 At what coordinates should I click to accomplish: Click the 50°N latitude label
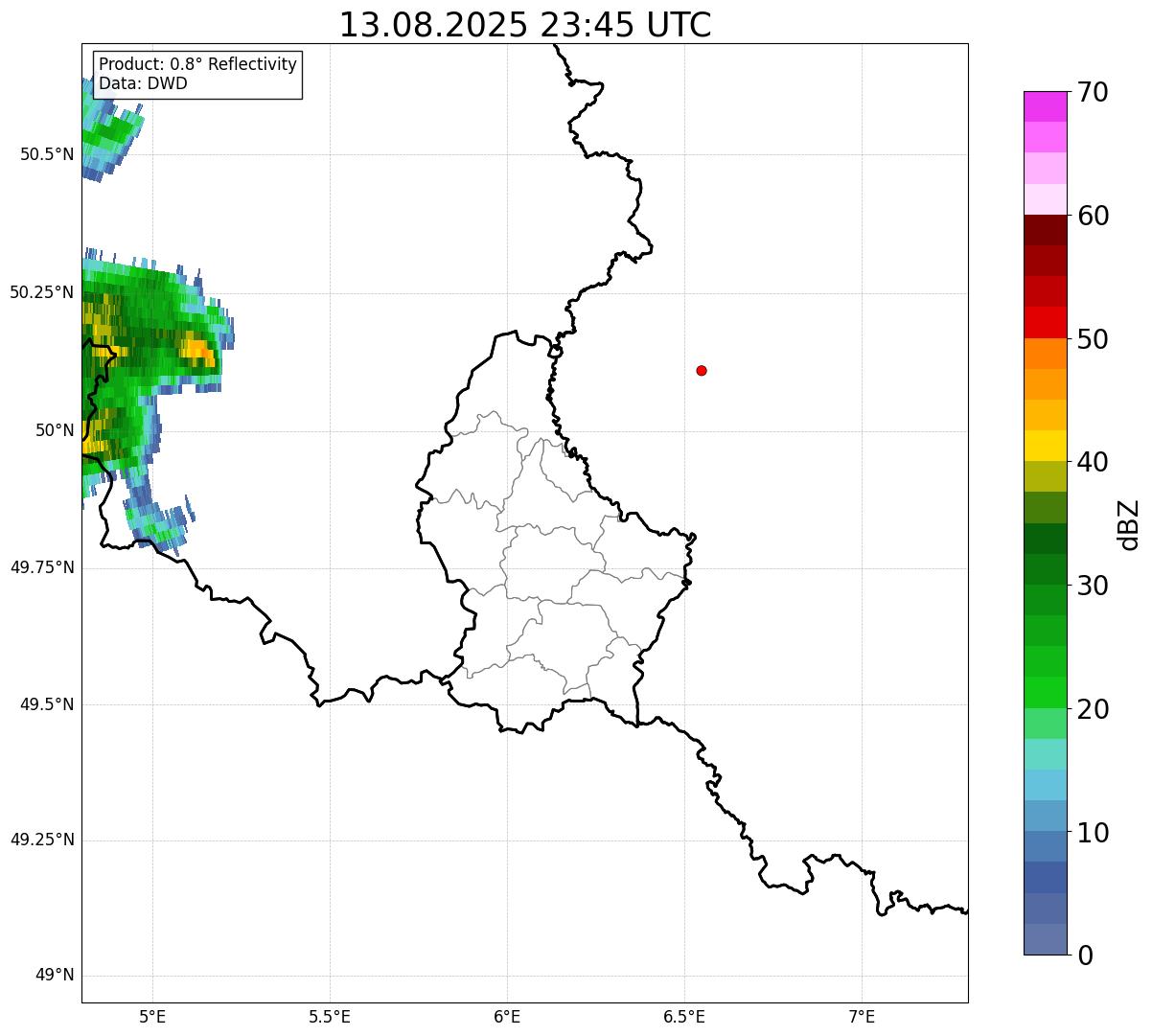55,430
